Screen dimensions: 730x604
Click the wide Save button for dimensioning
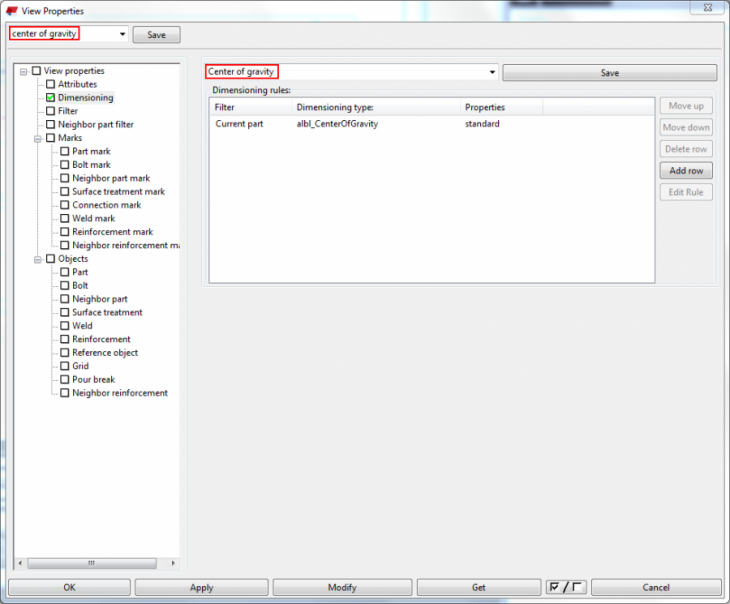pos(609,73)
